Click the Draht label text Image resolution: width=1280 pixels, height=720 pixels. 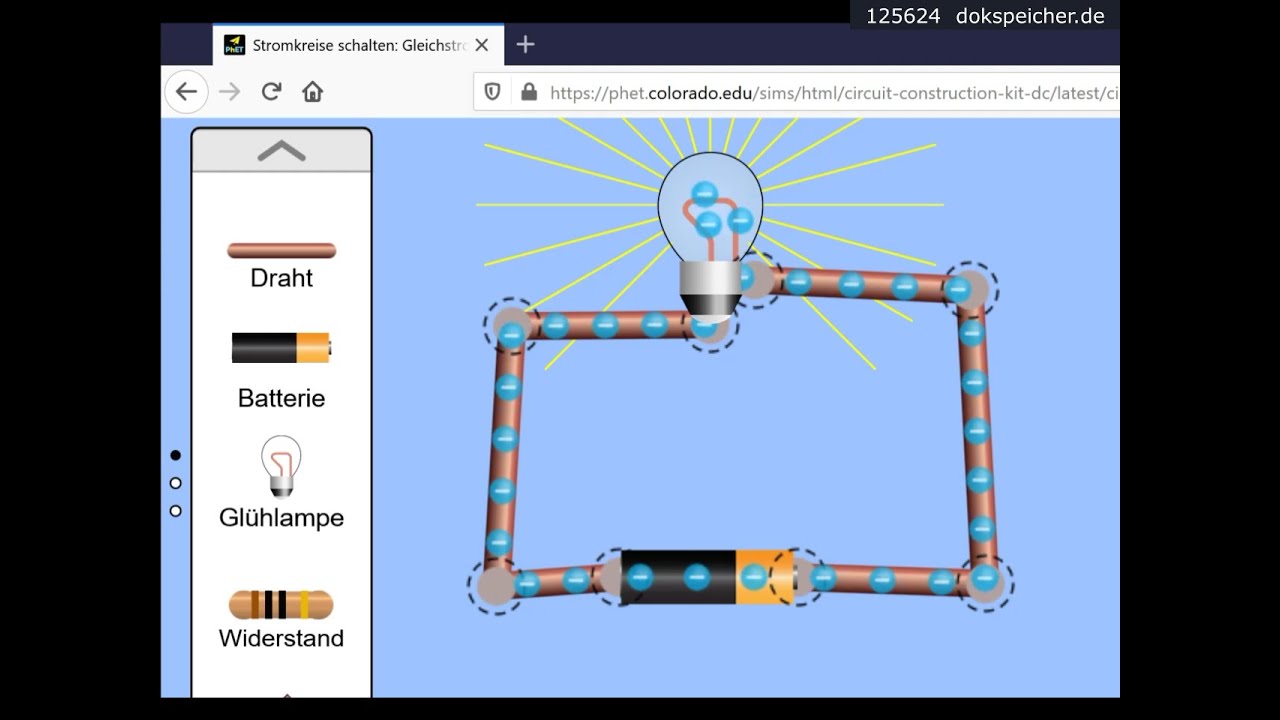click(281, 278)
